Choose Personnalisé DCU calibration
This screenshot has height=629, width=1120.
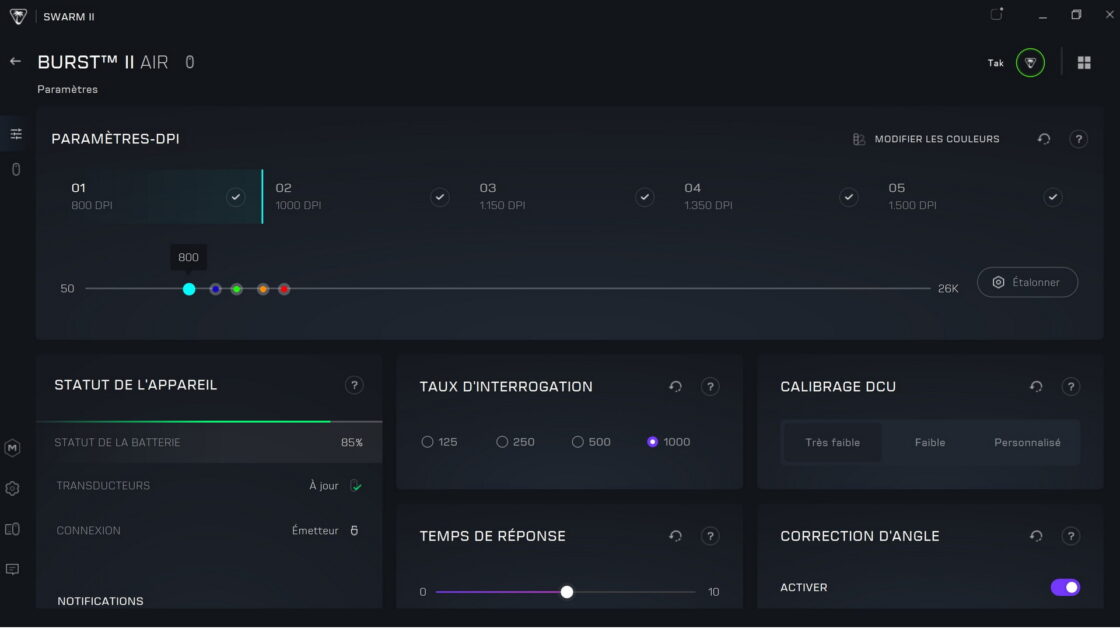click(1027, 443)
